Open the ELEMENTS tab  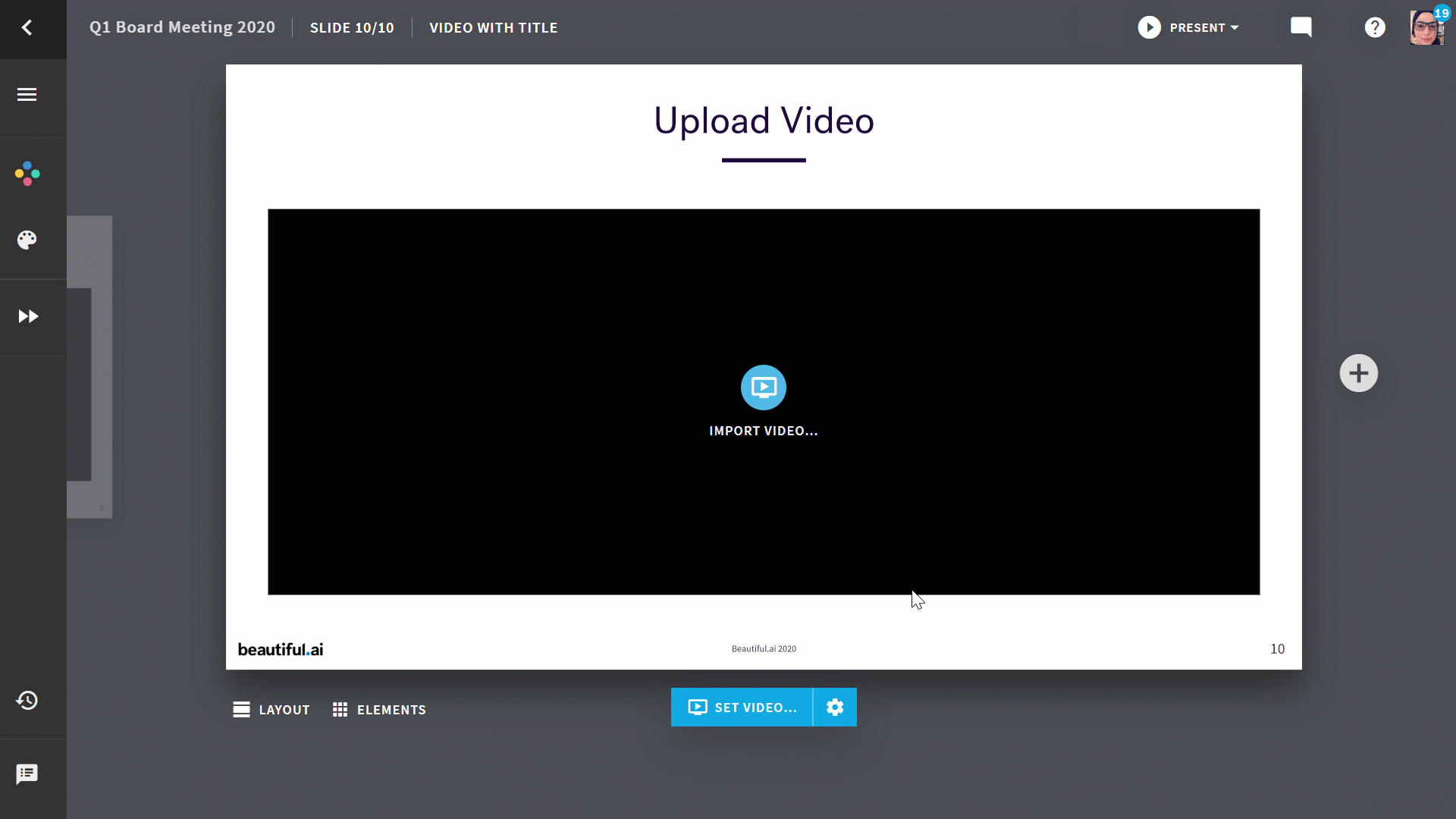(378, 709)
